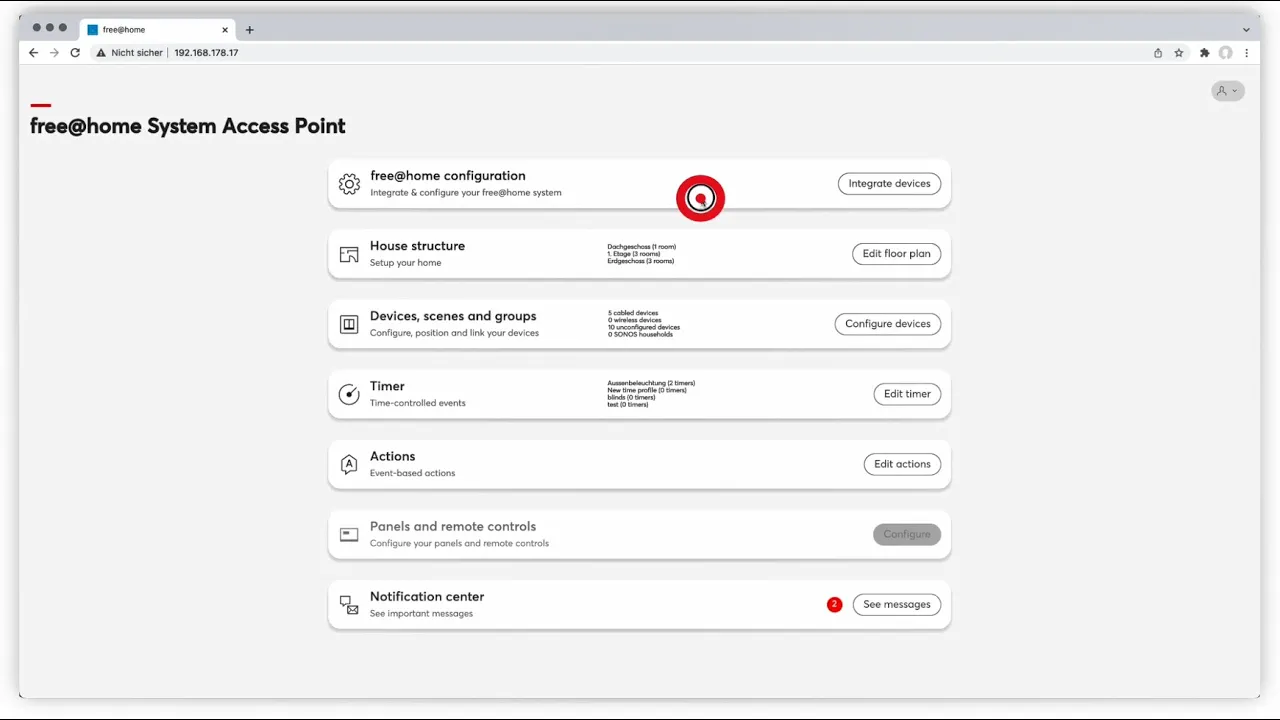Click the greyed-out Configure button

coord(907,534)
